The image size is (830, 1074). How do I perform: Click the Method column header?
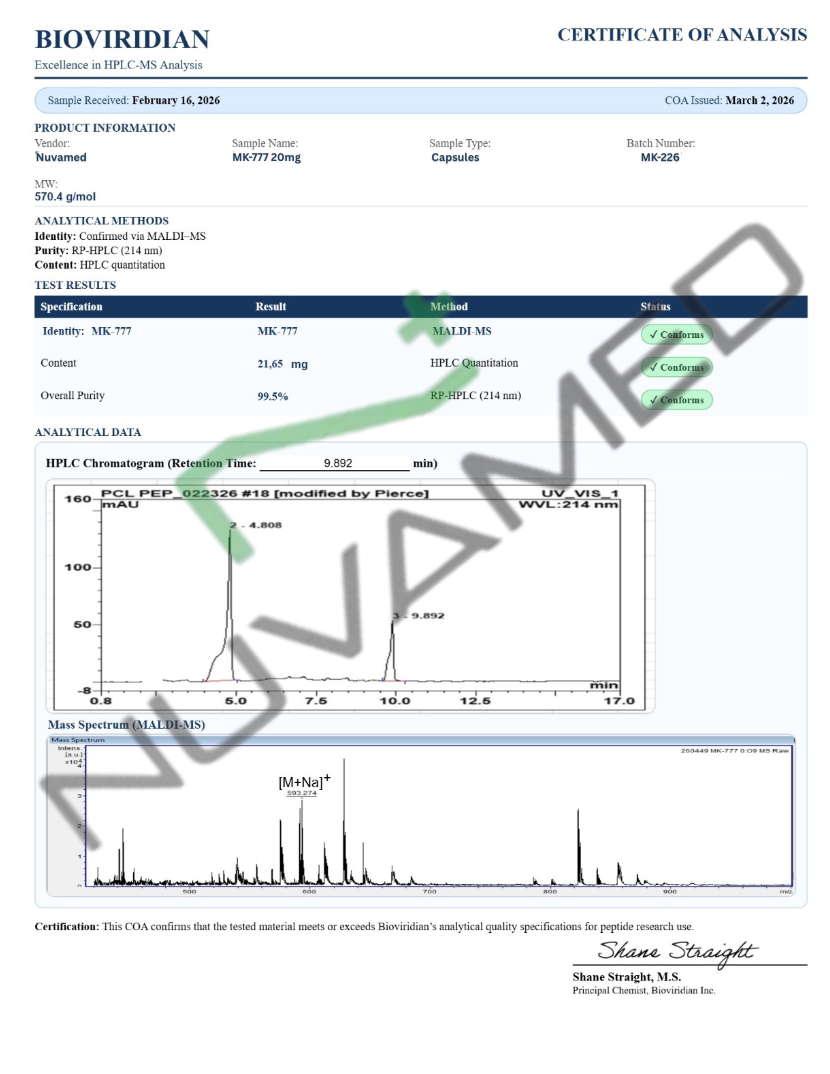click(449, 307)
